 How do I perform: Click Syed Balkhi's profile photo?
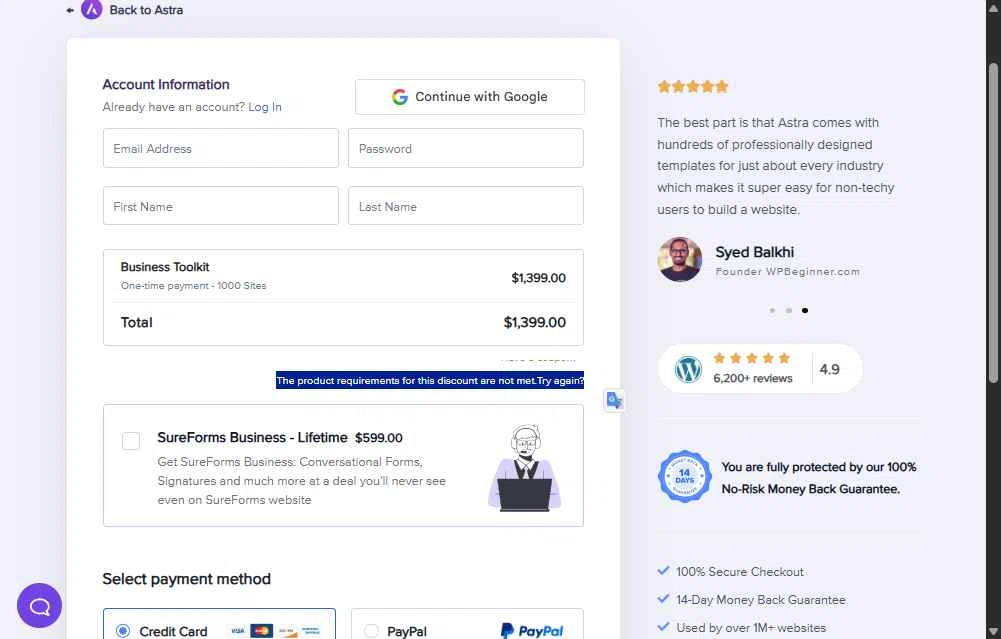tap(680, 259)
